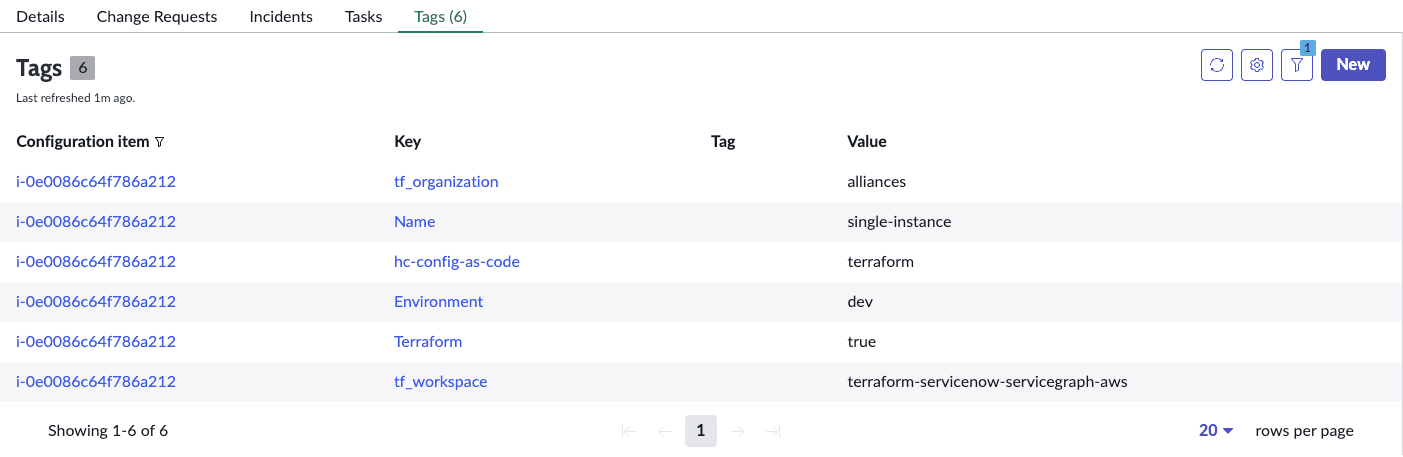Select current page number 1
Screen dimensions: 1403x457
(701, 431)
